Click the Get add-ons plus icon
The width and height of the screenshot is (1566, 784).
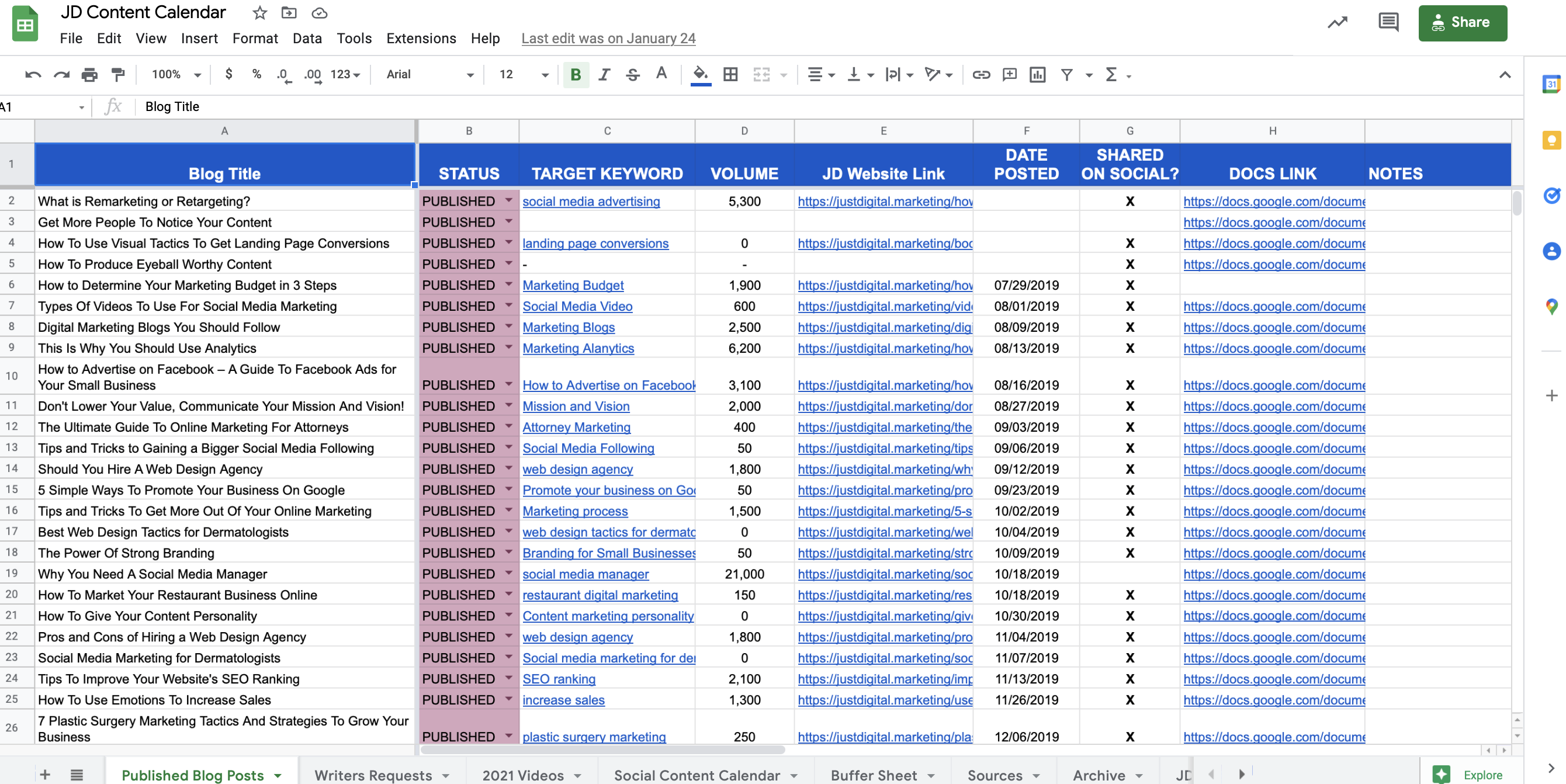[x=1551, y=396]
